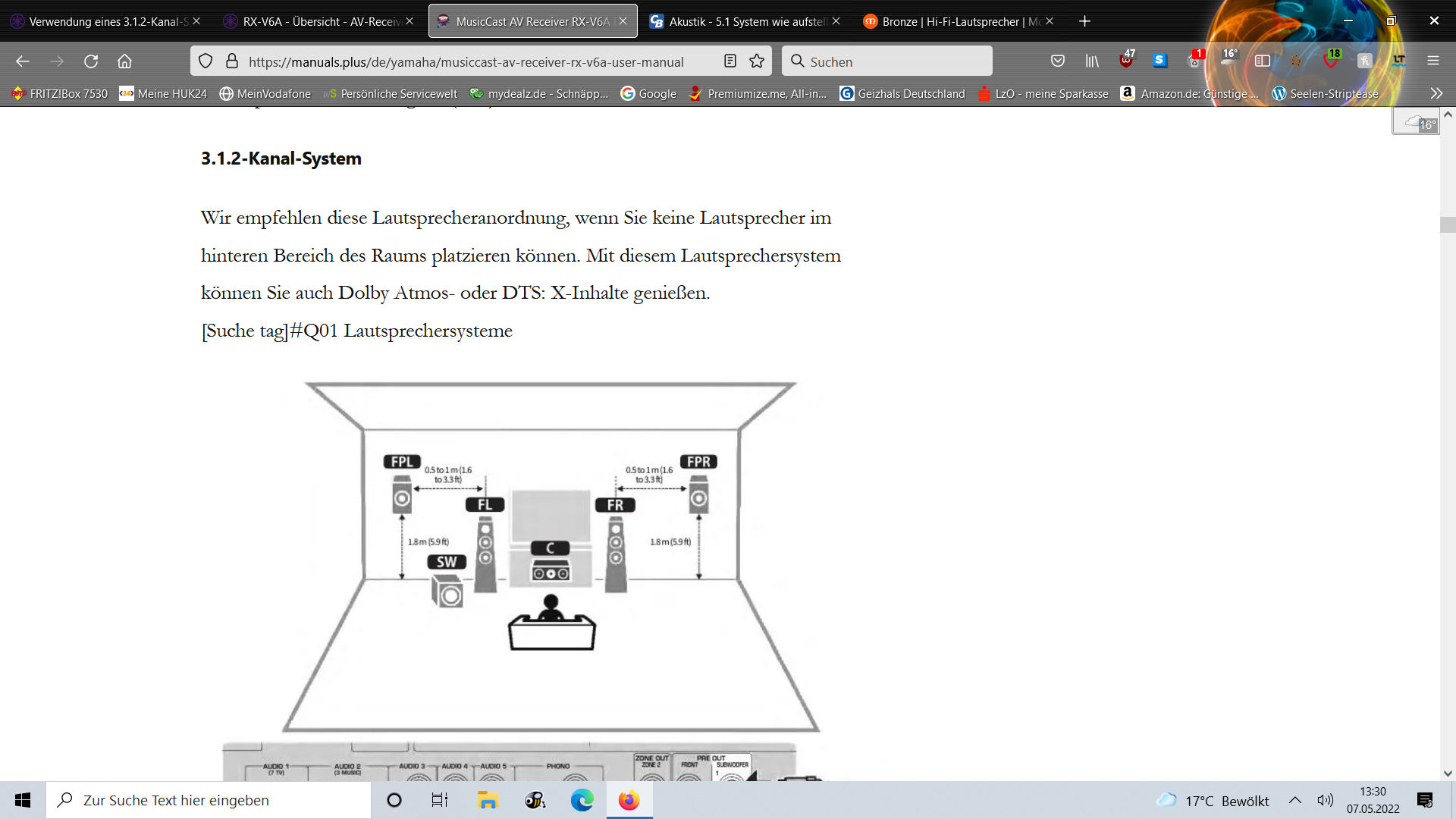1456x819 pixels.
Task: Open the uBlock Origin extension icon
Action: tap(1126, 61)
